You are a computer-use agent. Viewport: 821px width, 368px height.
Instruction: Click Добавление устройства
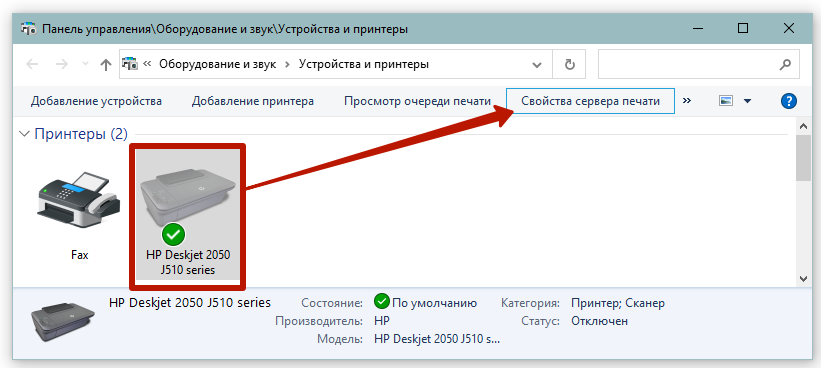(96, 101)
